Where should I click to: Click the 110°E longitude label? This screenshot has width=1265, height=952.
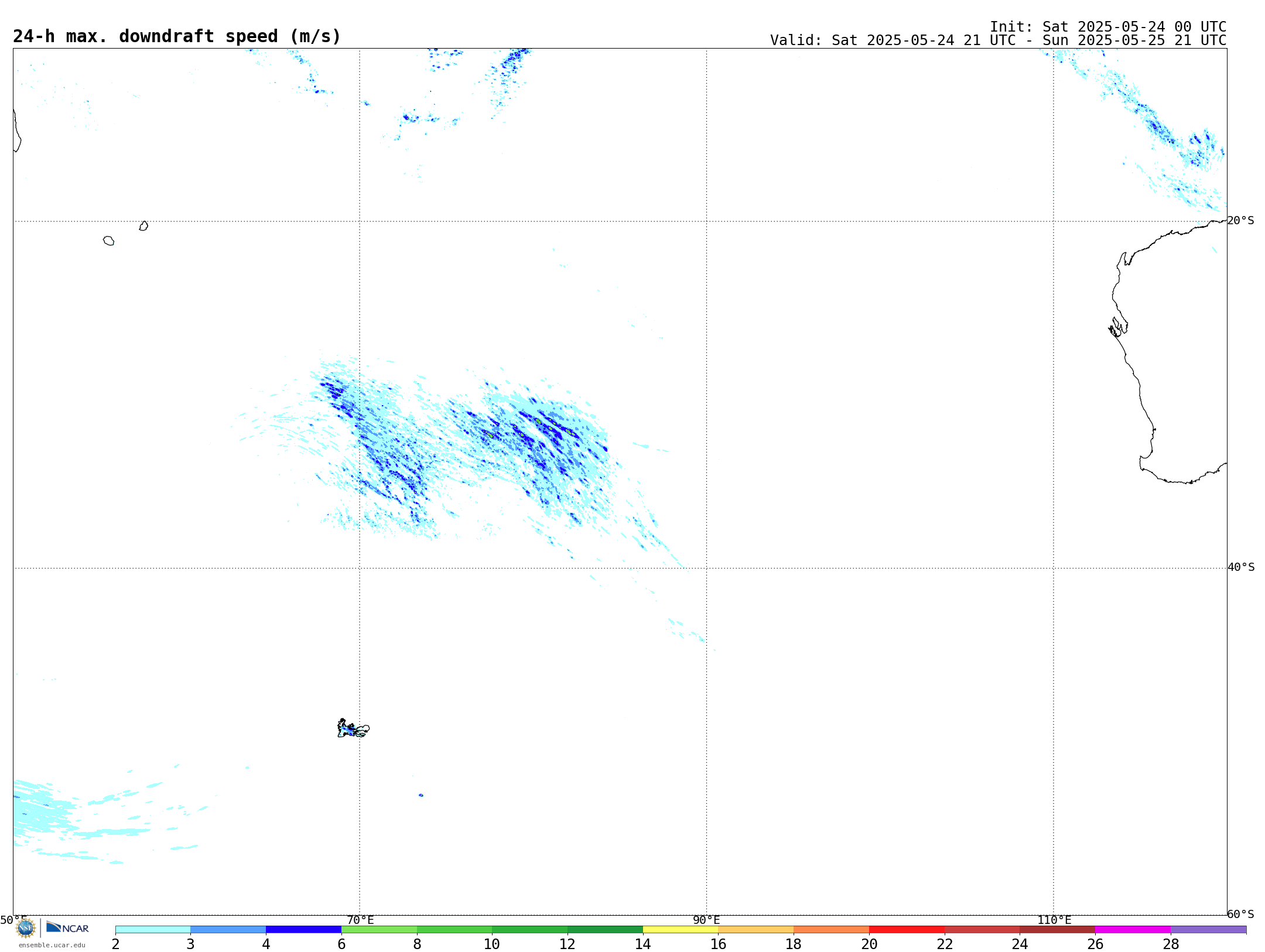(x=1054, y=920)
